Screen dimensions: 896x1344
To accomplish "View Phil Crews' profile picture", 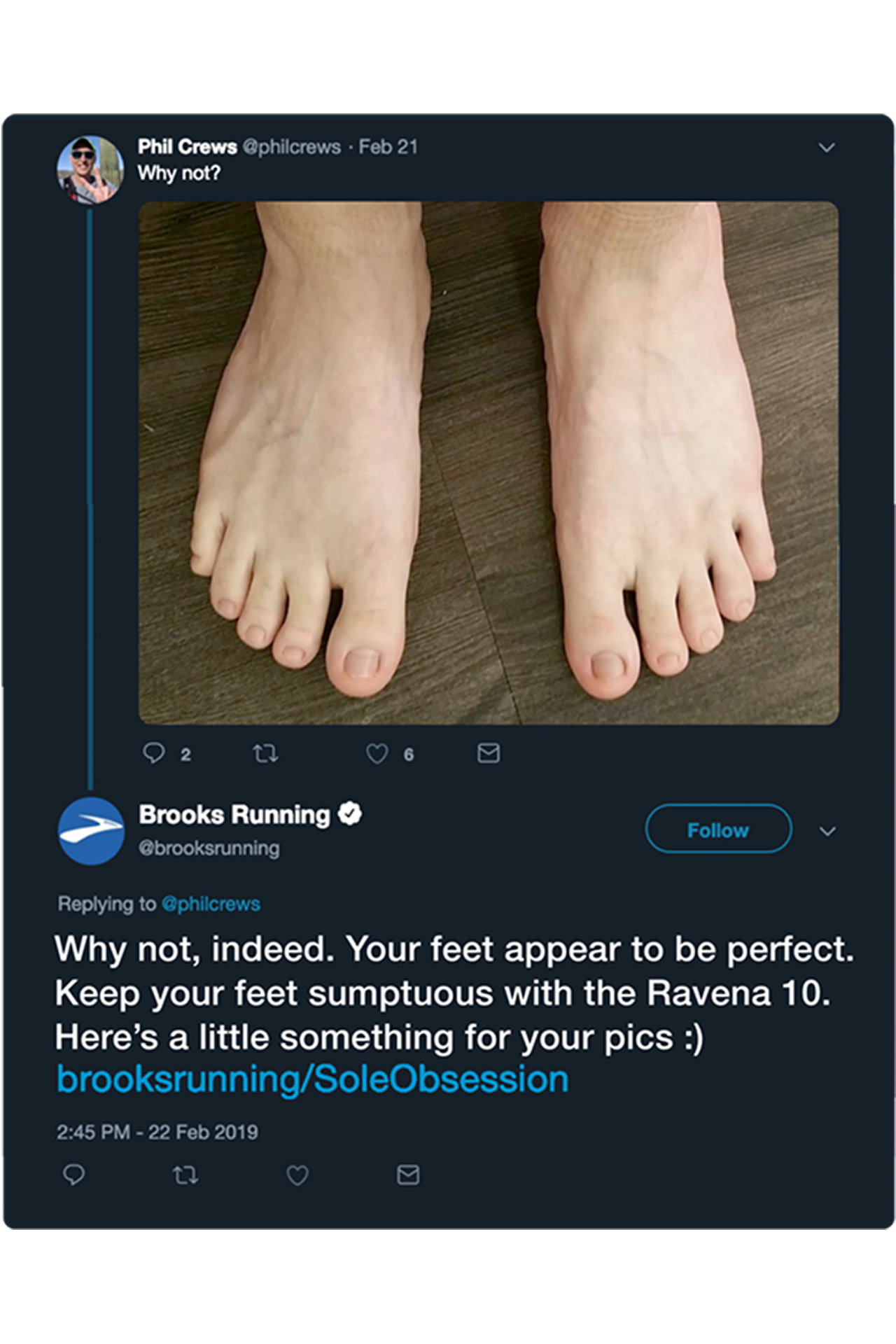I will pos(90,169).
